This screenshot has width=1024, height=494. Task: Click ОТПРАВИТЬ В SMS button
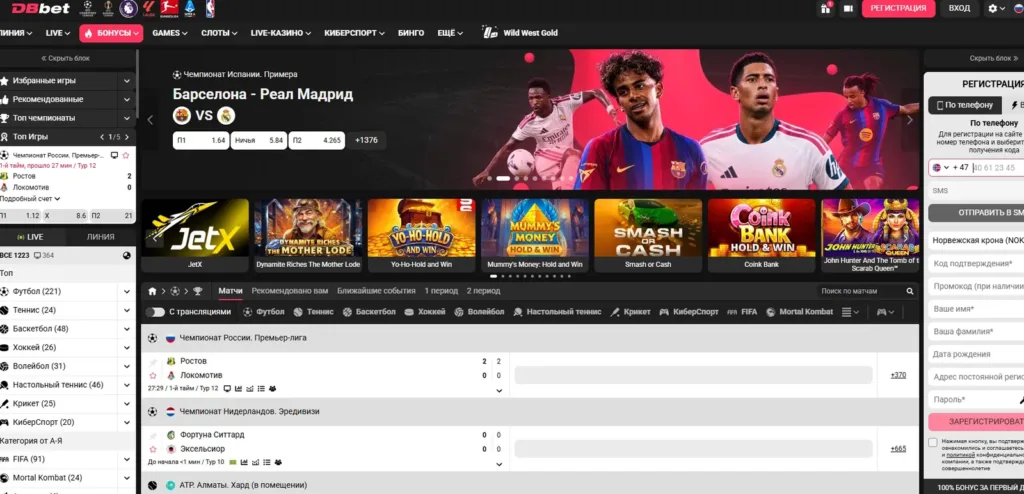tap(976, 213)
